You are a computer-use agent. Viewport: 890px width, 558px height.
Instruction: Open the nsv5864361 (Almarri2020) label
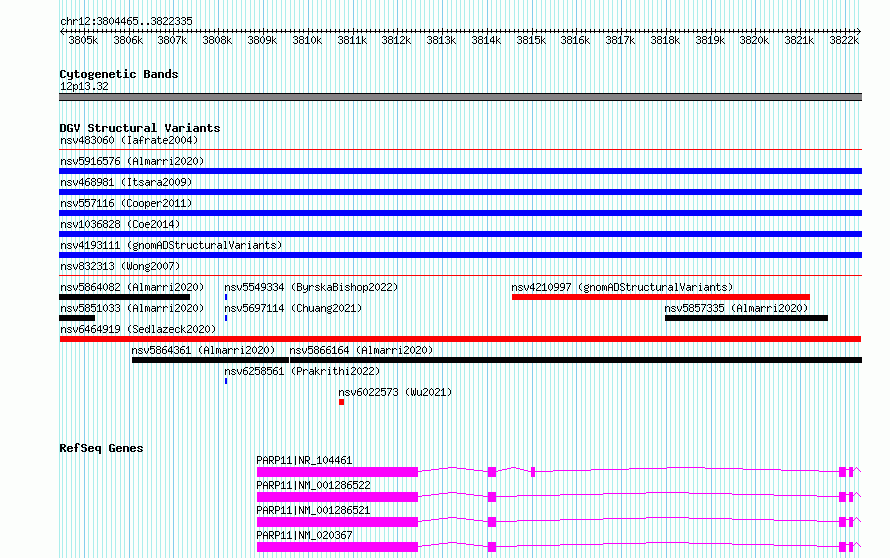(203, 350)
